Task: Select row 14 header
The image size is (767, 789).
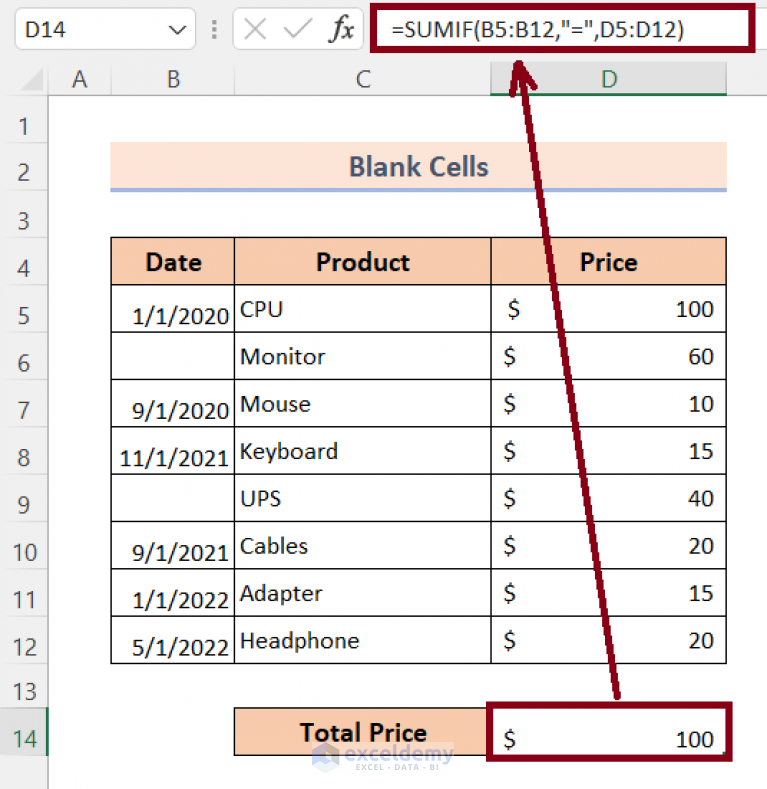Action: point(24,738)
